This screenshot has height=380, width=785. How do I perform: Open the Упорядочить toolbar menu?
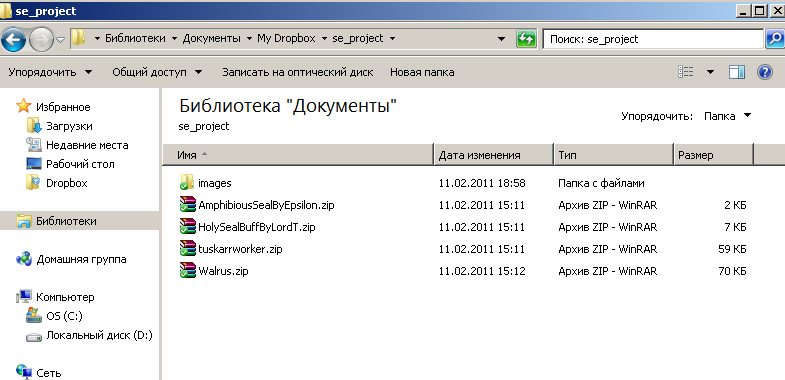50,72
